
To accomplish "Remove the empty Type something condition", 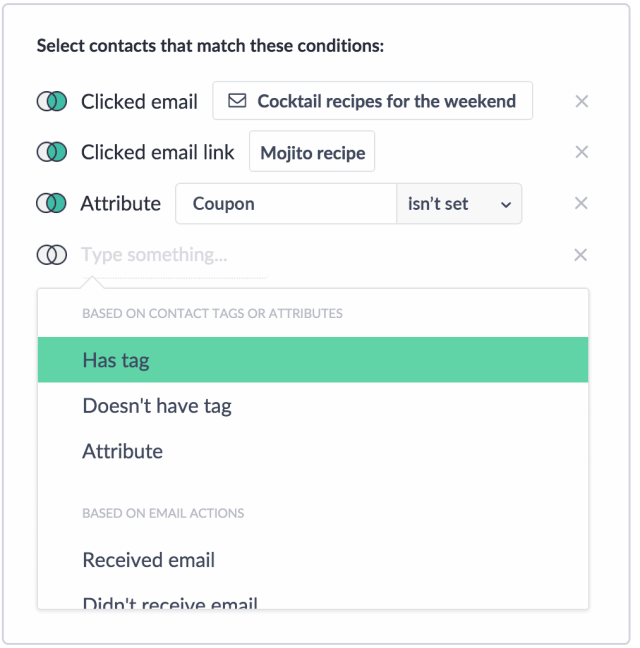I will (x=581, y=255).
